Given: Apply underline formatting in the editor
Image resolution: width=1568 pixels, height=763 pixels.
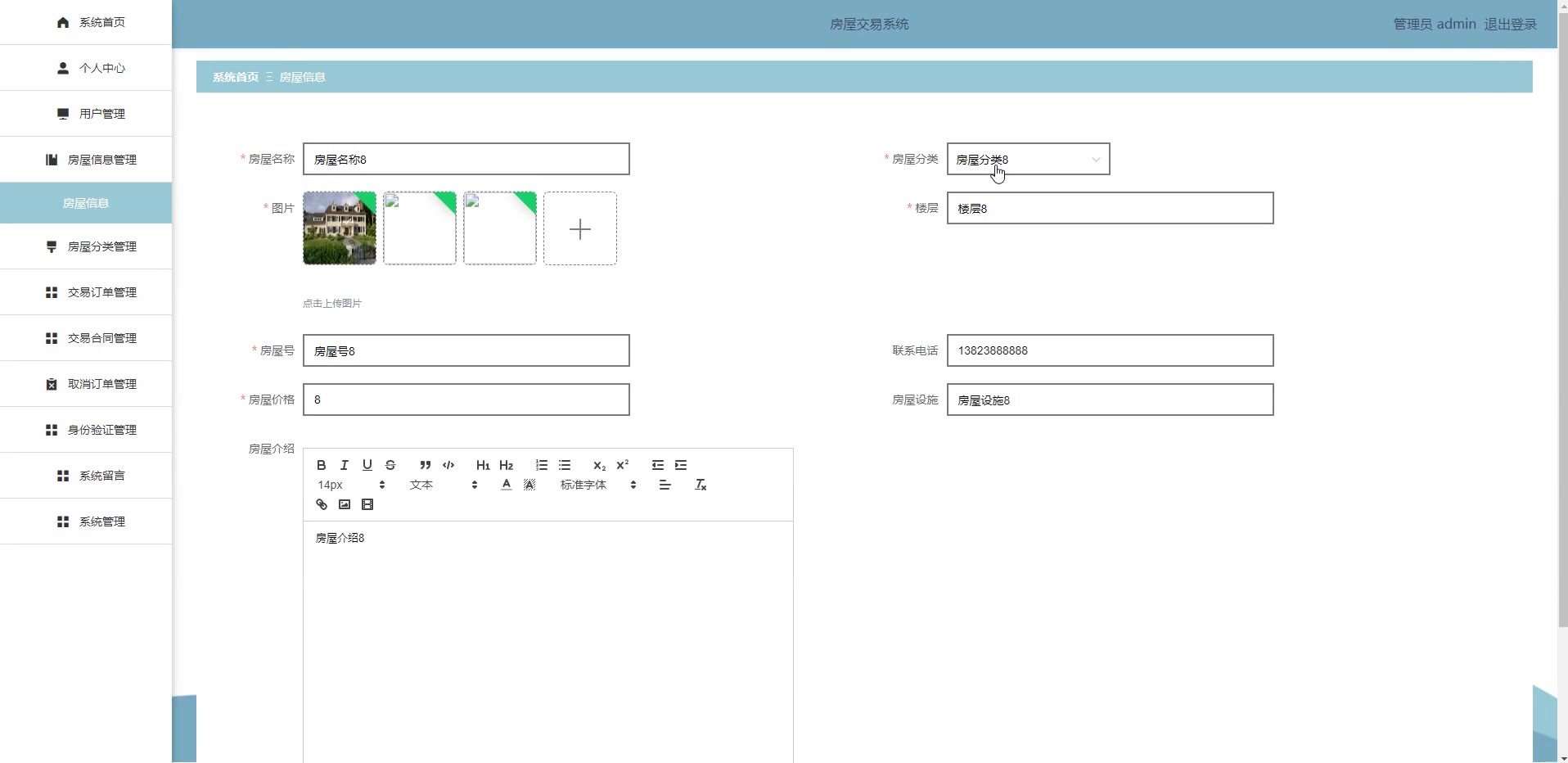Looking at the screenshot, I should coord(367,465).
